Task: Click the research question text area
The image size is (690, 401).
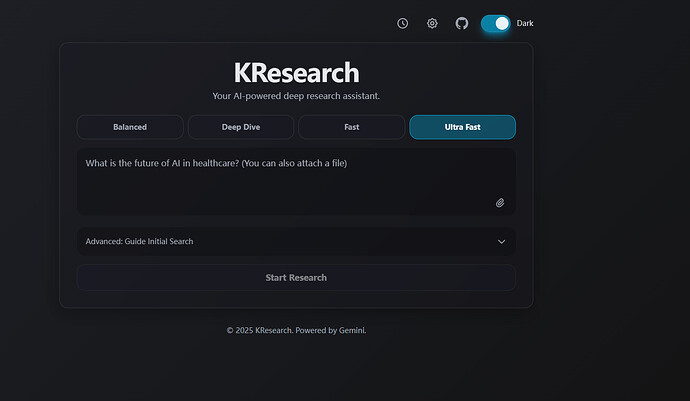Action: [x=296, y=181]
